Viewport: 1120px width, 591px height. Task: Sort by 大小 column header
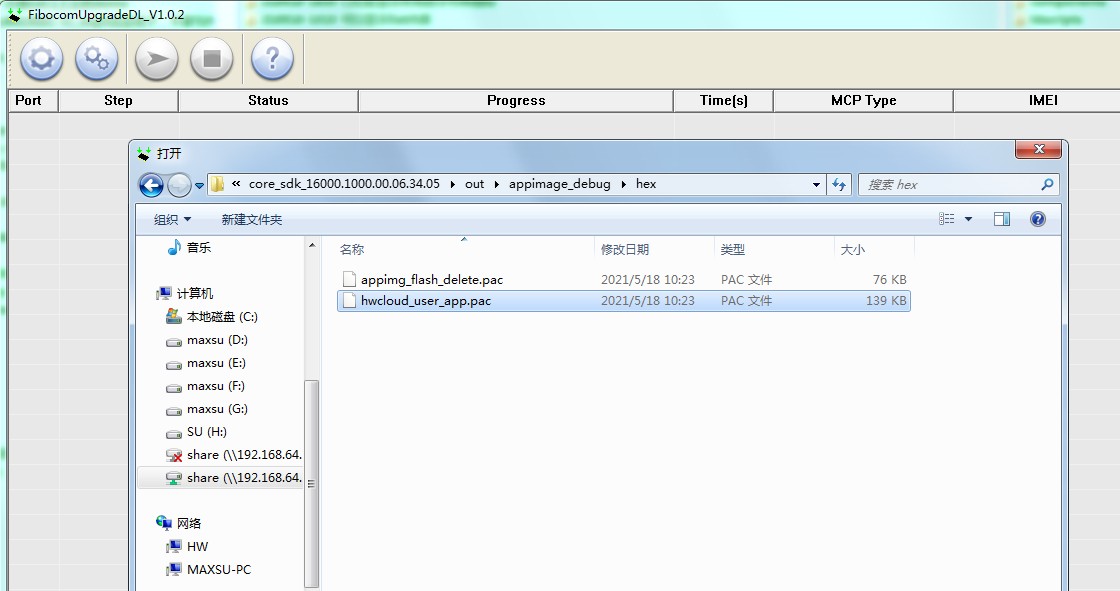tap(874, 249)
